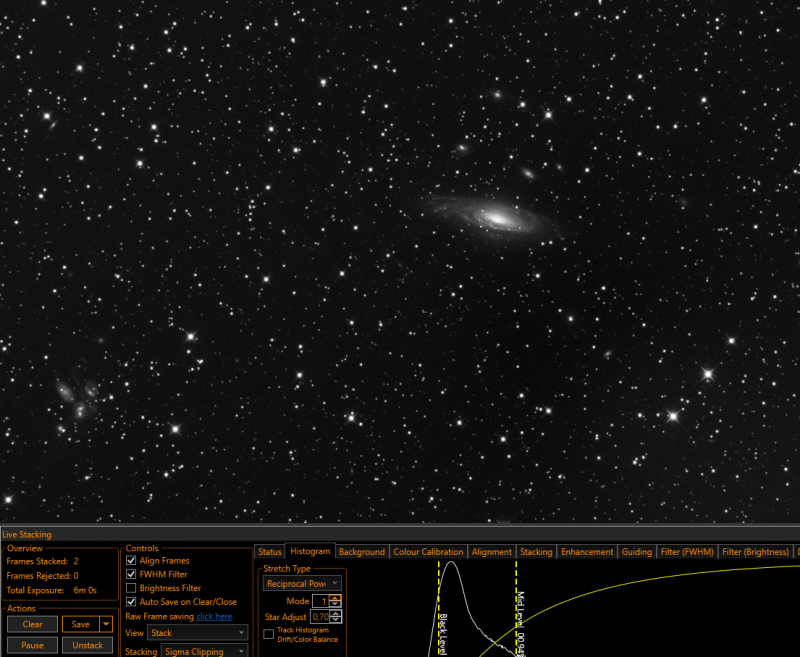Pause the live stacking
800x657 pixels.
click(33, 645)
